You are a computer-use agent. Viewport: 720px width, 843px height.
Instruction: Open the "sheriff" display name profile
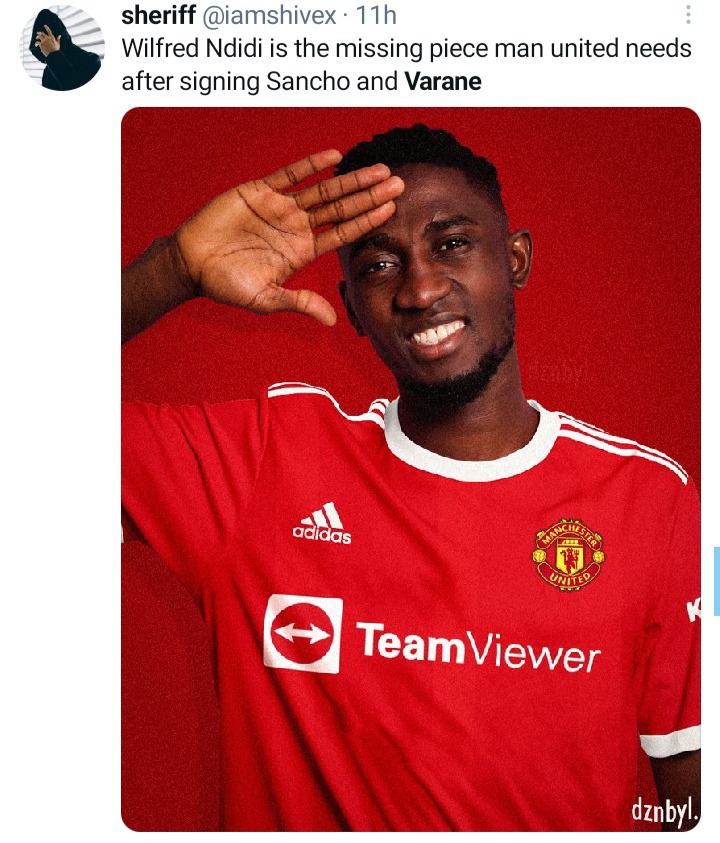pyautogui.click(x=158, y=15)
